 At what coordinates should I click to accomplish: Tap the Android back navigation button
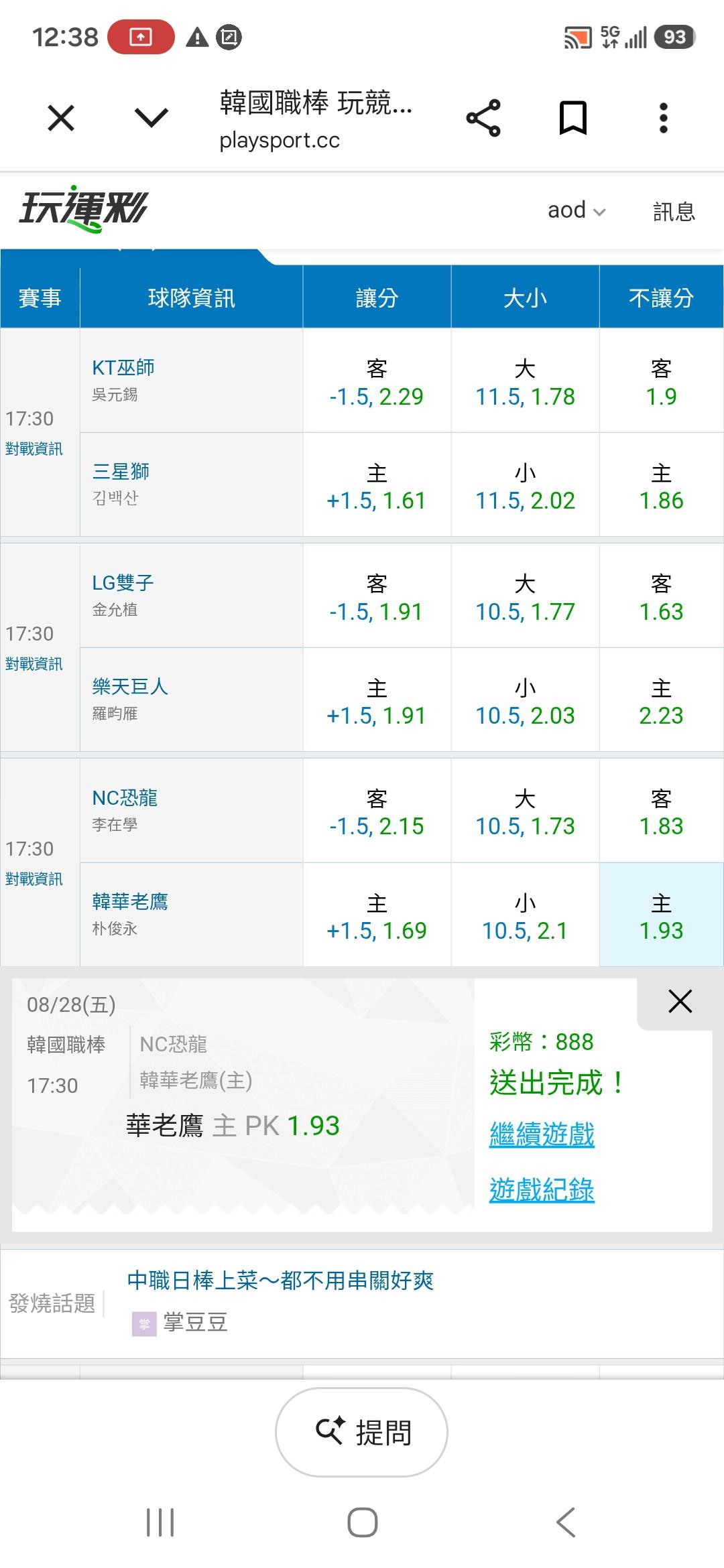click(x=566, y=1522)
